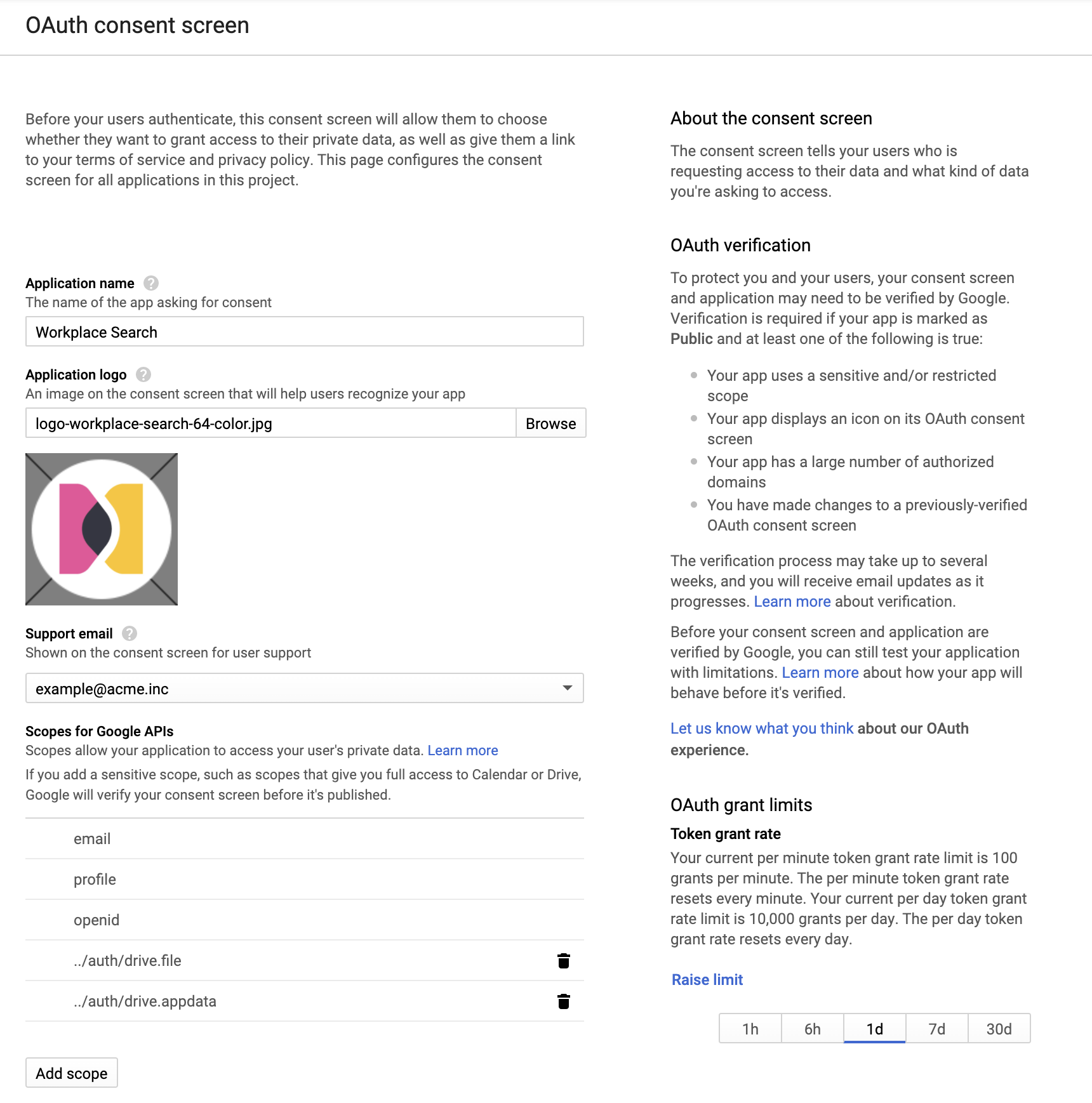The image size is (1092, 1103).
Task: Click the Add scope button
Action: click(72, 1073)
